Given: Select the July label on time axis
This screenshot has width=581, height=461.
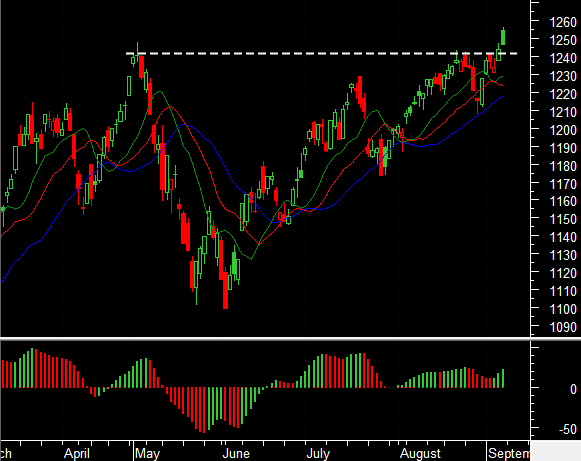Looking at the screenshot, I should point(318,454).
